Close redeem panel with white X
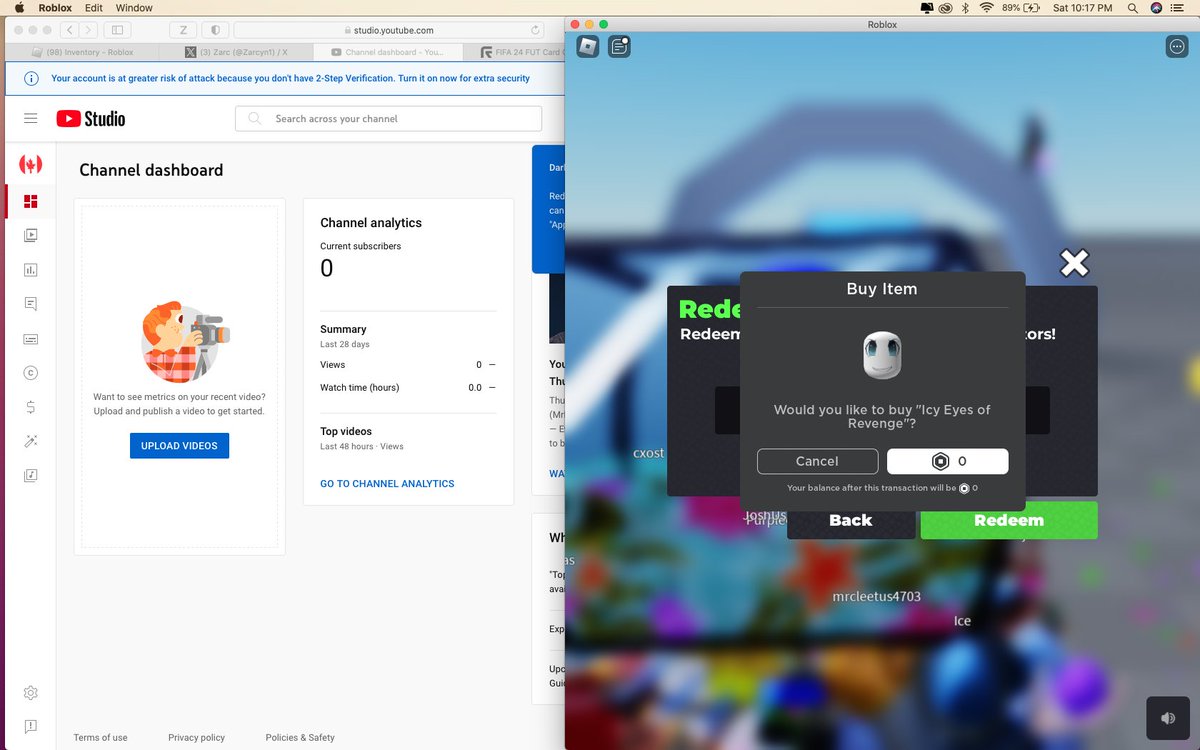The height and width of the screenshot is (750, 1200). coord(1075,264)
